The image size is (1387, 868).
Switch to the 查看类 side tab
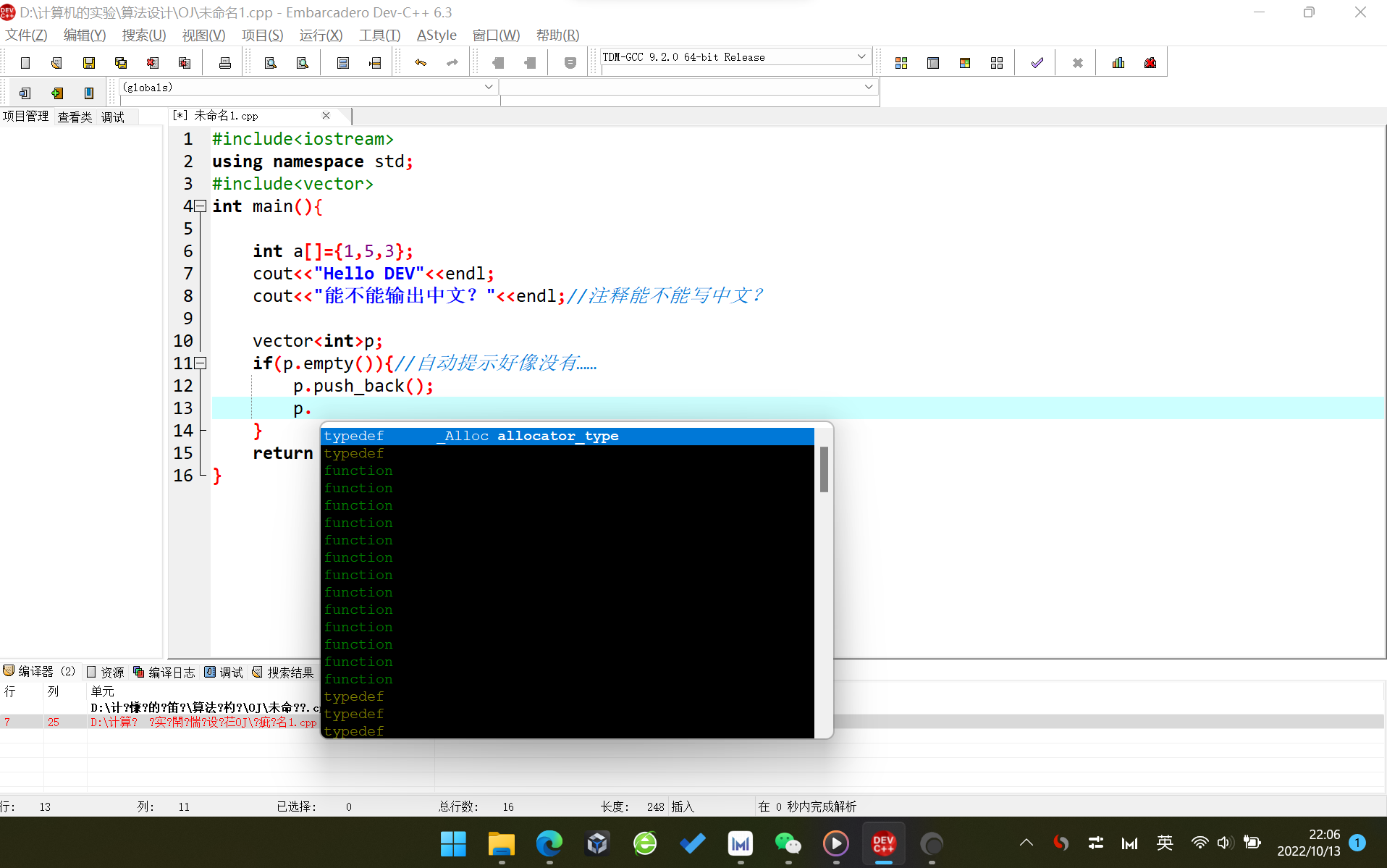point(75,117)
